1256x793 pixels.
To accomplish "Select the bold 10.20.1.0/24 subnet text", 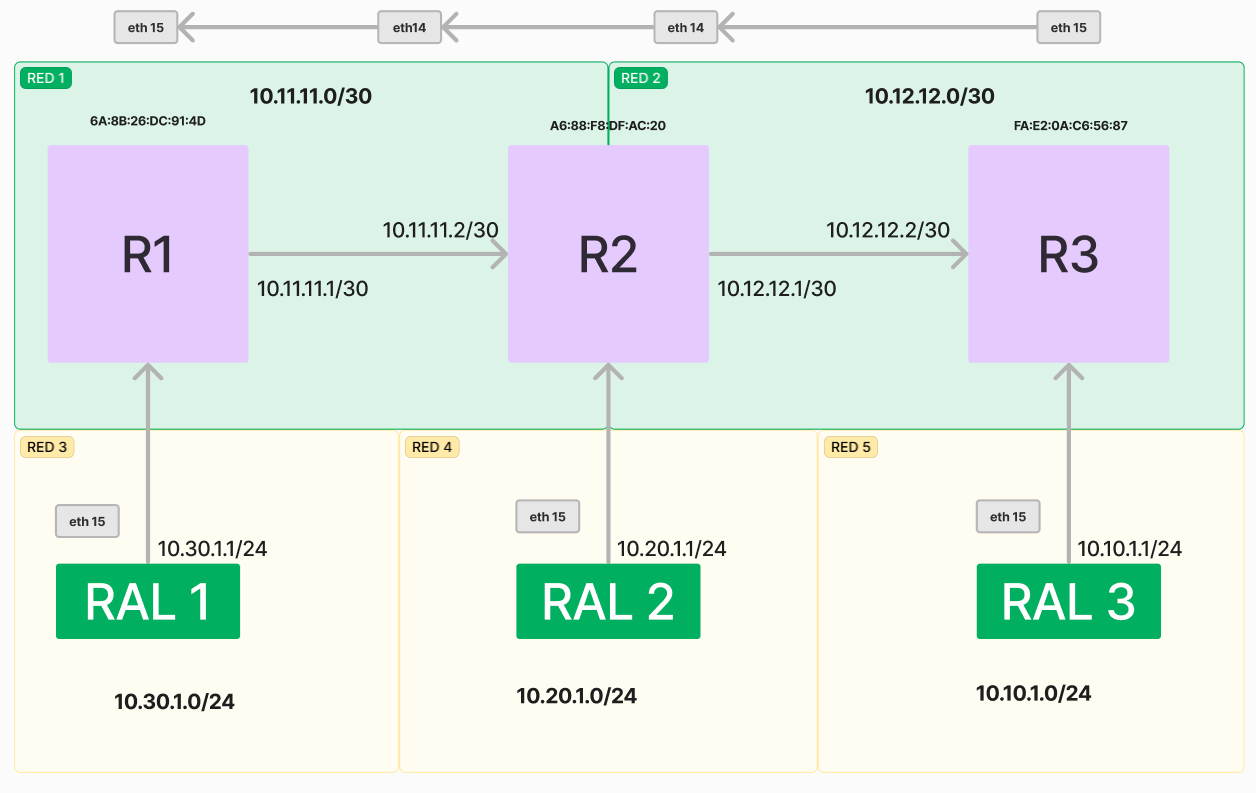I will click(576, 696).
